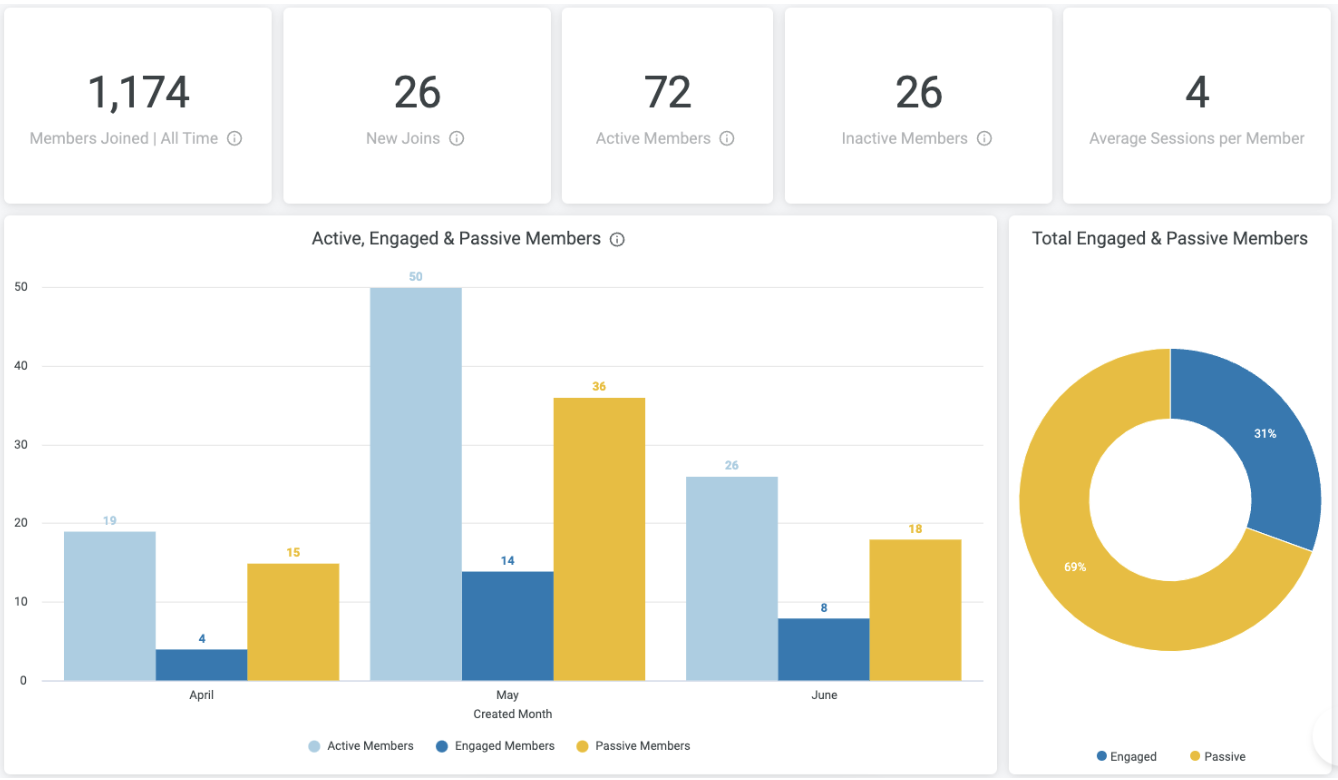The height and width of the screenshot is (780, 1338).
Task: Click the Created Month axis title
Action: click(513, 714)
